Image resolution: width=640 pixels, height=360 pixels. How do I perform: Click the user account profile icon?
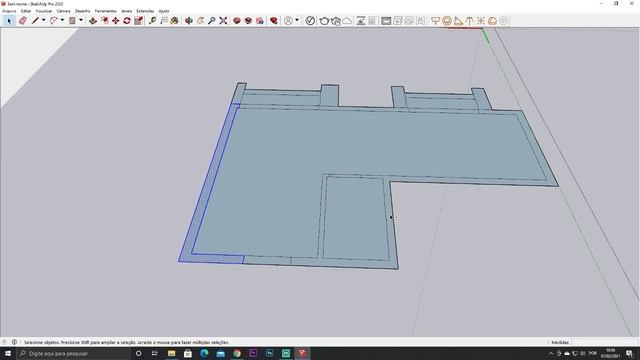pos(288,20)
